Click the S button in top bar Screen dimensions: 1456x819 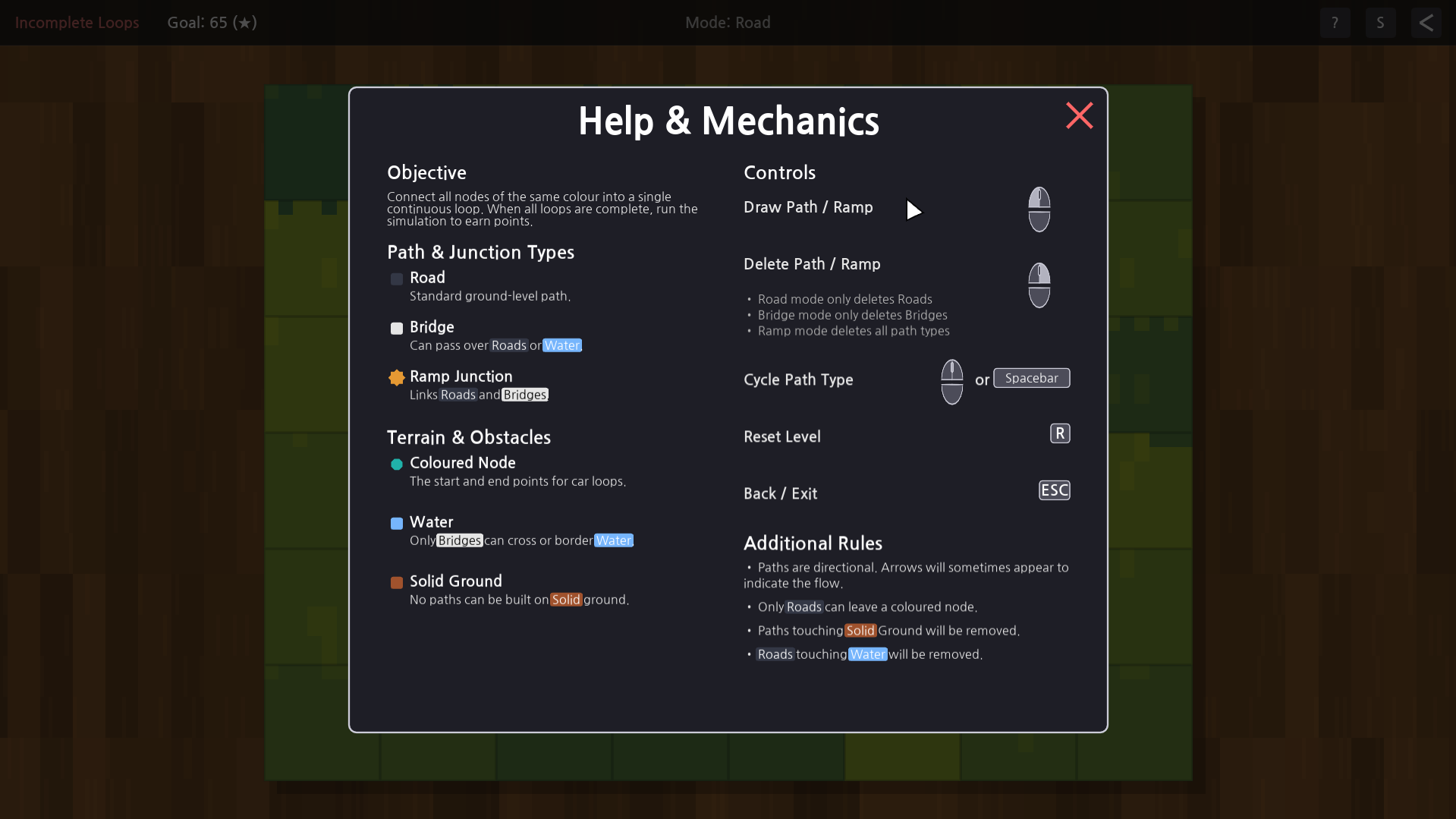[x=1380, y=23]
